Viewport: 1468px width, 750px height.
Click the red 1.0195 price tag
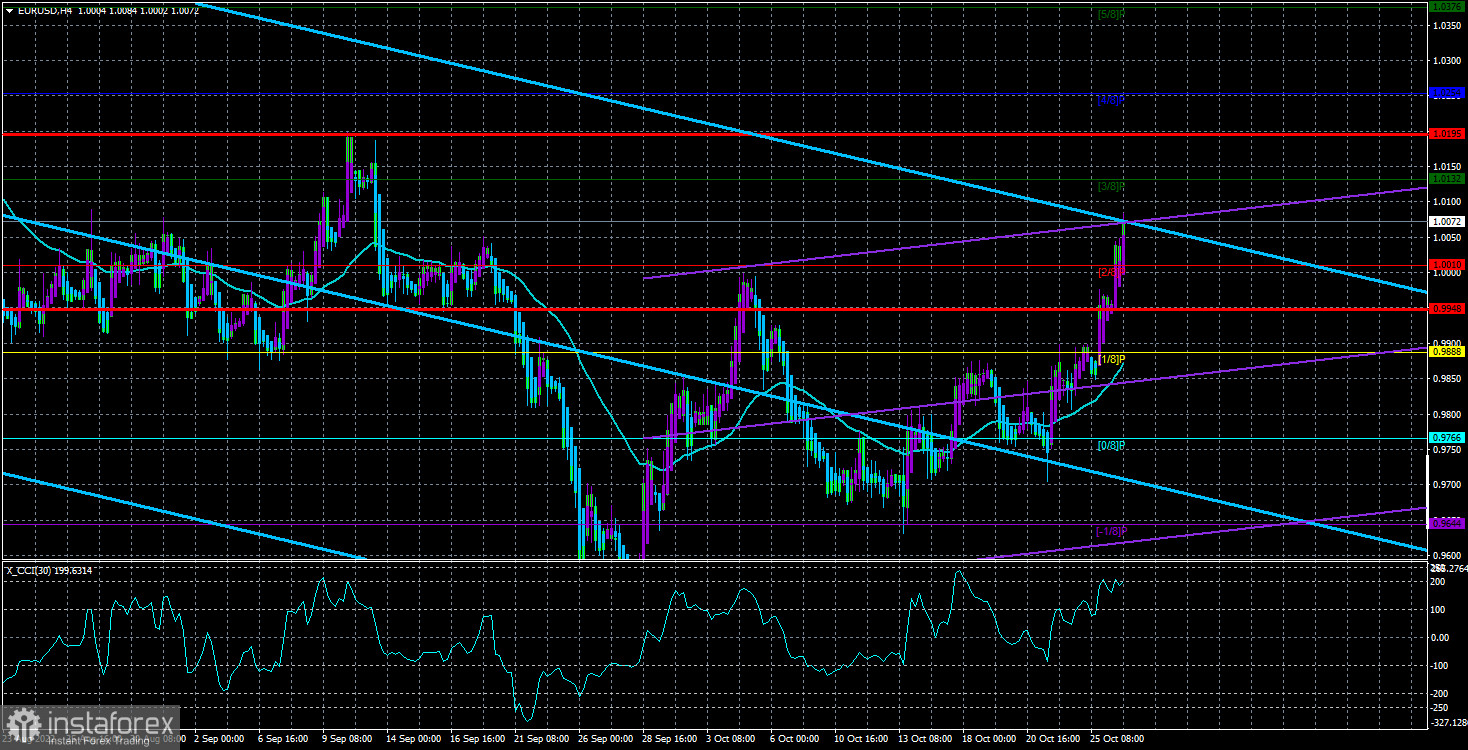pyautogui.click(x=1447, y=133)
